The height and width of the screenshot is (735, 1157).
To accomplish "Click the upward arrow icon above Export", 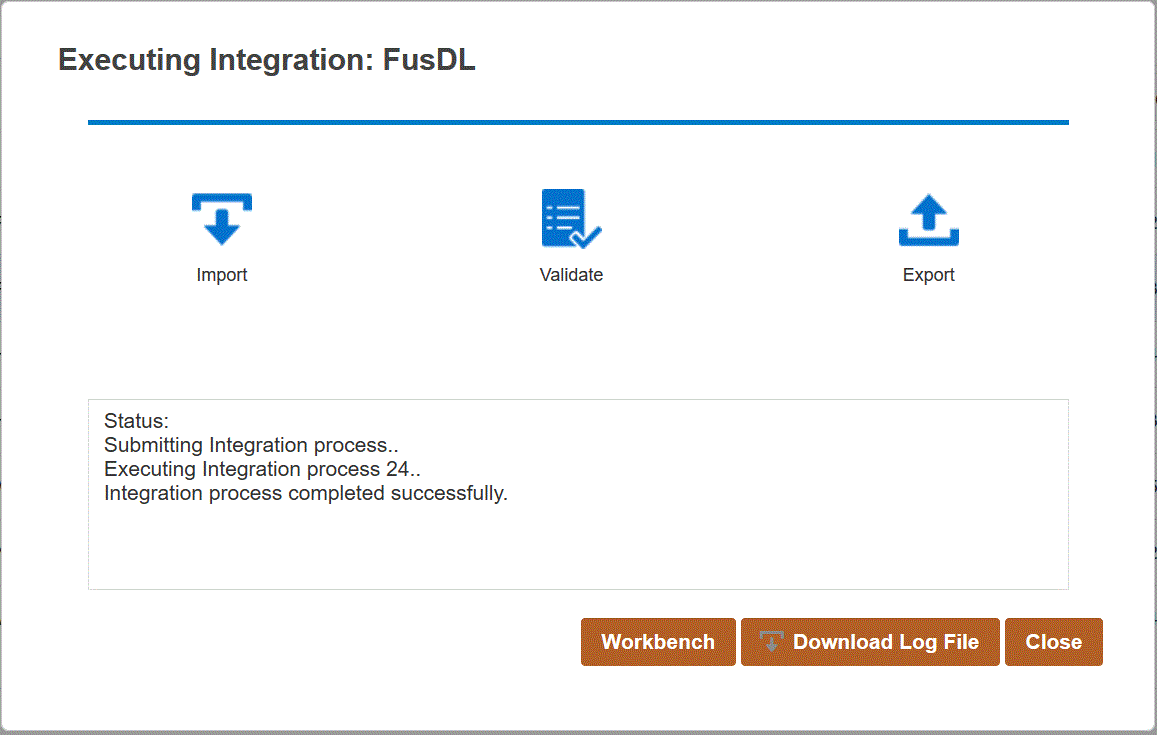I will point(927,218).
